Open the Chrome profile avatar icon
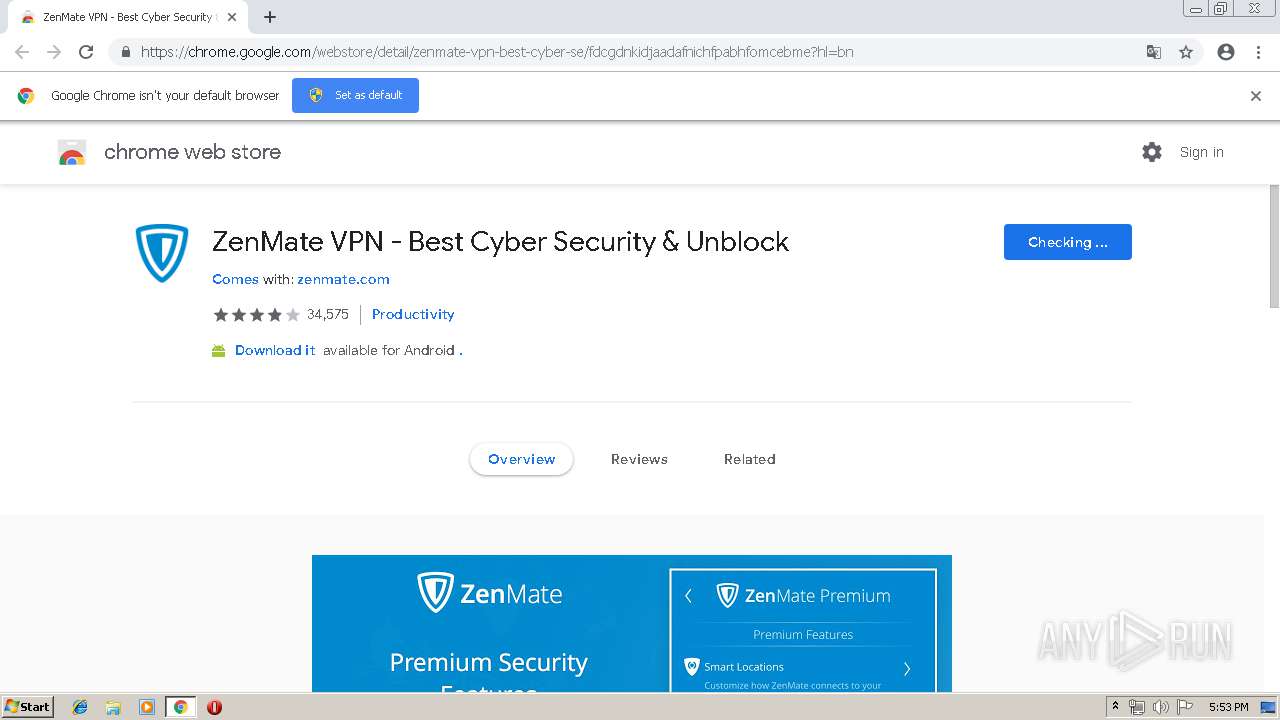Screen dimensions: 1280x720 tap(1226, 52)
